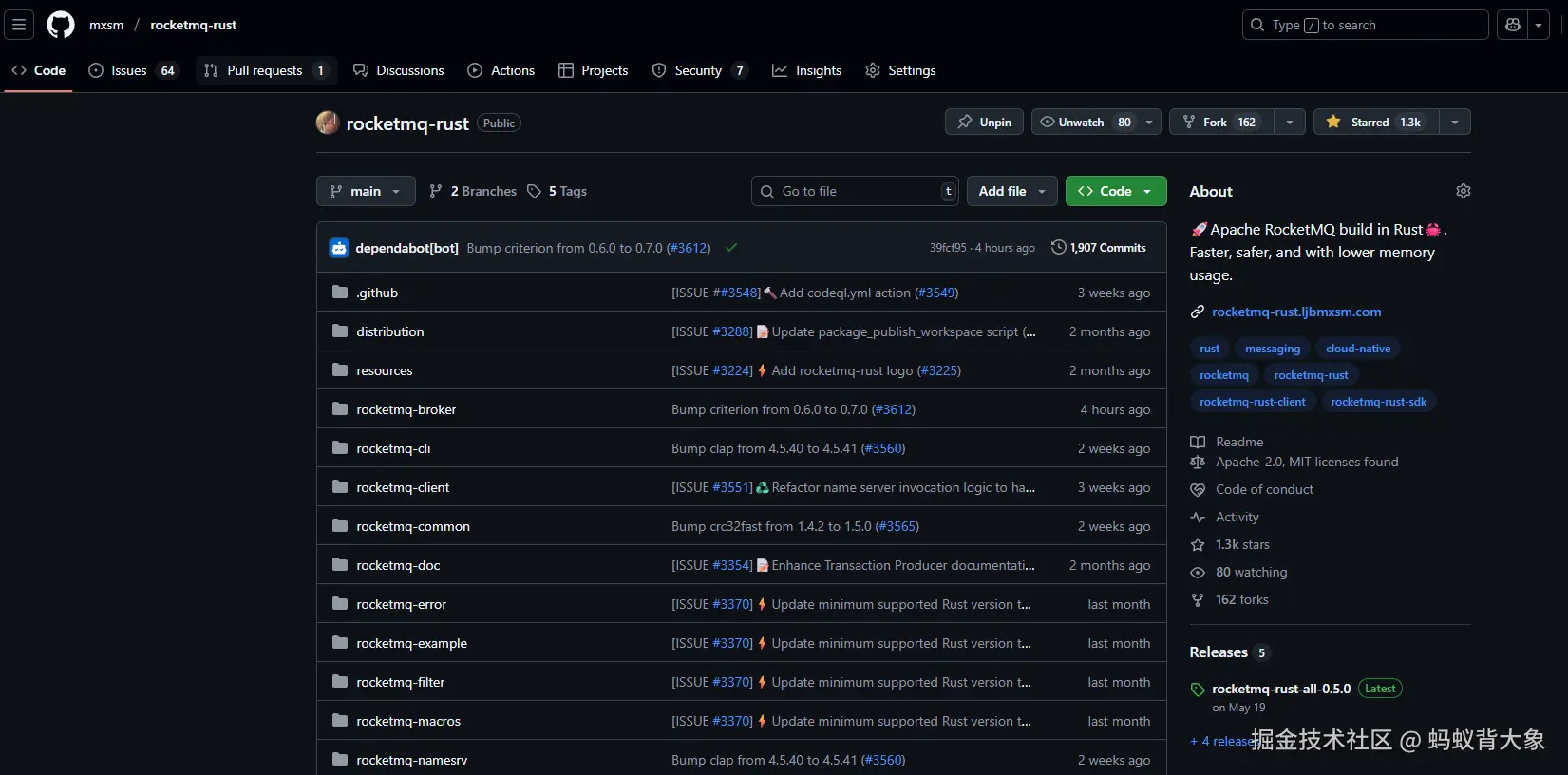
Task: Open the resources folder
Action: pyautogui.click(x=385, y=370)
